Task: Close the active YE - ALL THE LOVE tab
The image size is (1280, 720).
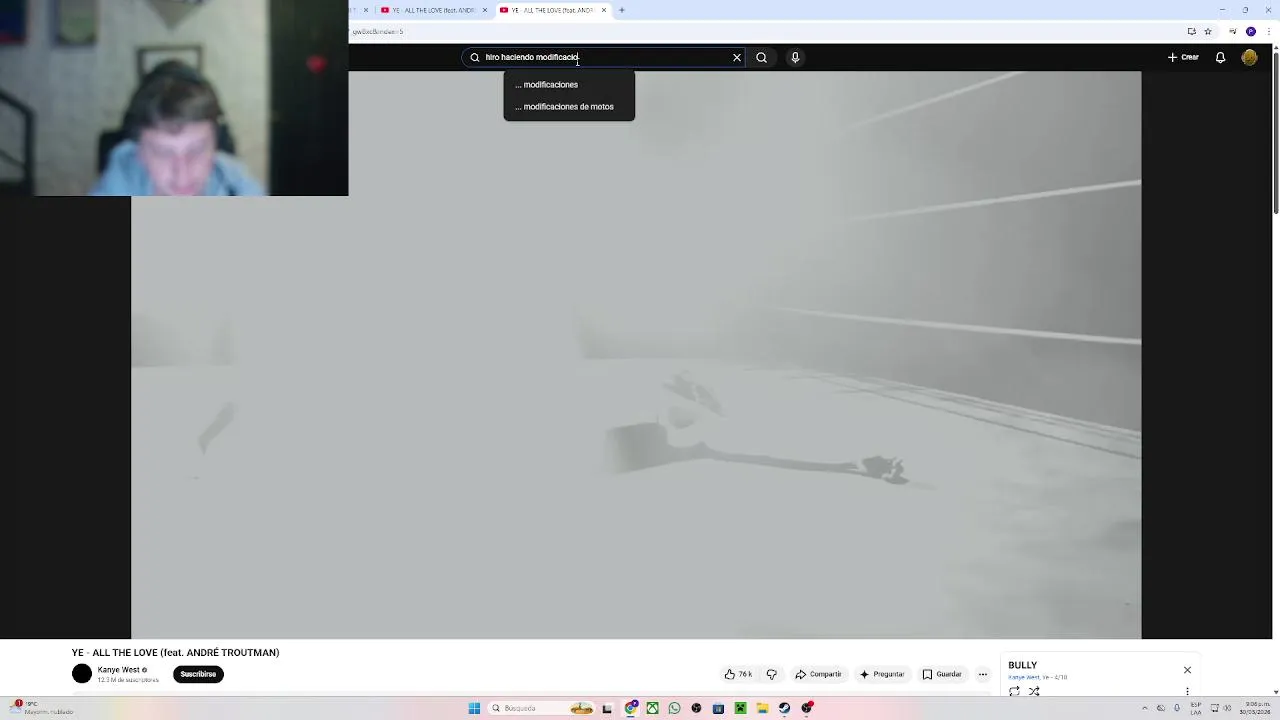Action: pos(604,10)
